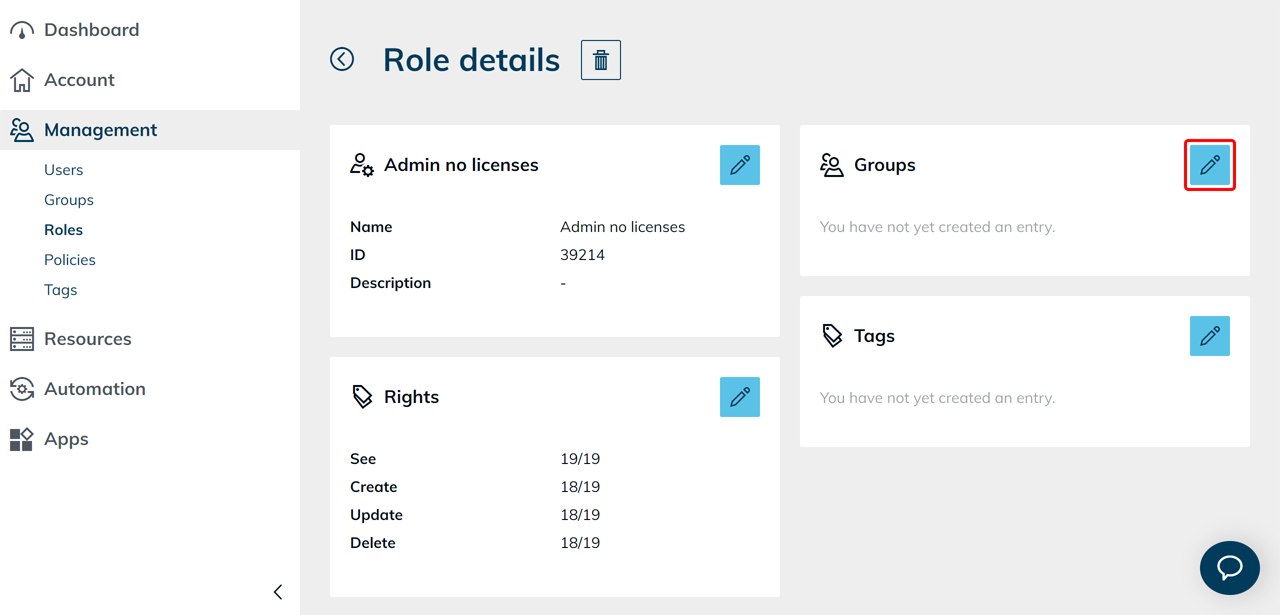The height and width of the screenshot is (615, 1280).
Task: Click the Description label
Action: click(x=390, y=283)
